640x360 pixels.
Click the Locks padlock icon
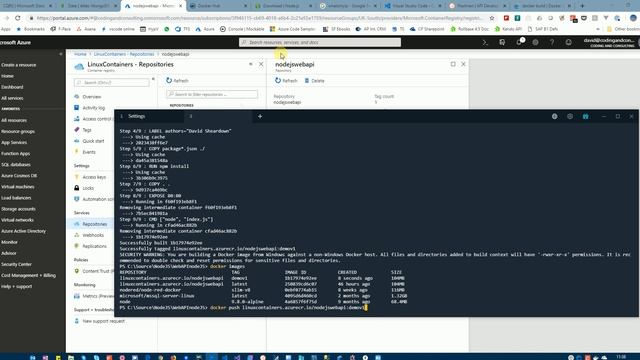[77, 188]
